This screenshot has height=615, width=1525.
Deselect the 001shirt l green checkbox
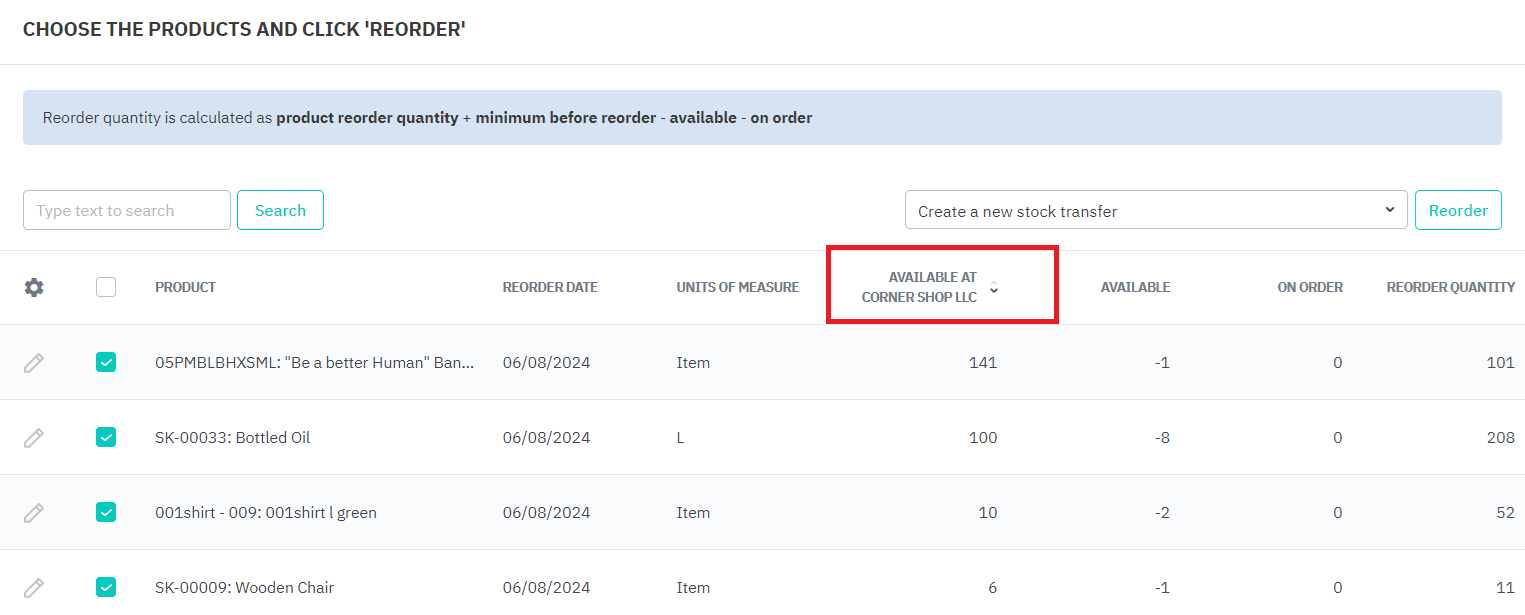point(106,513)
